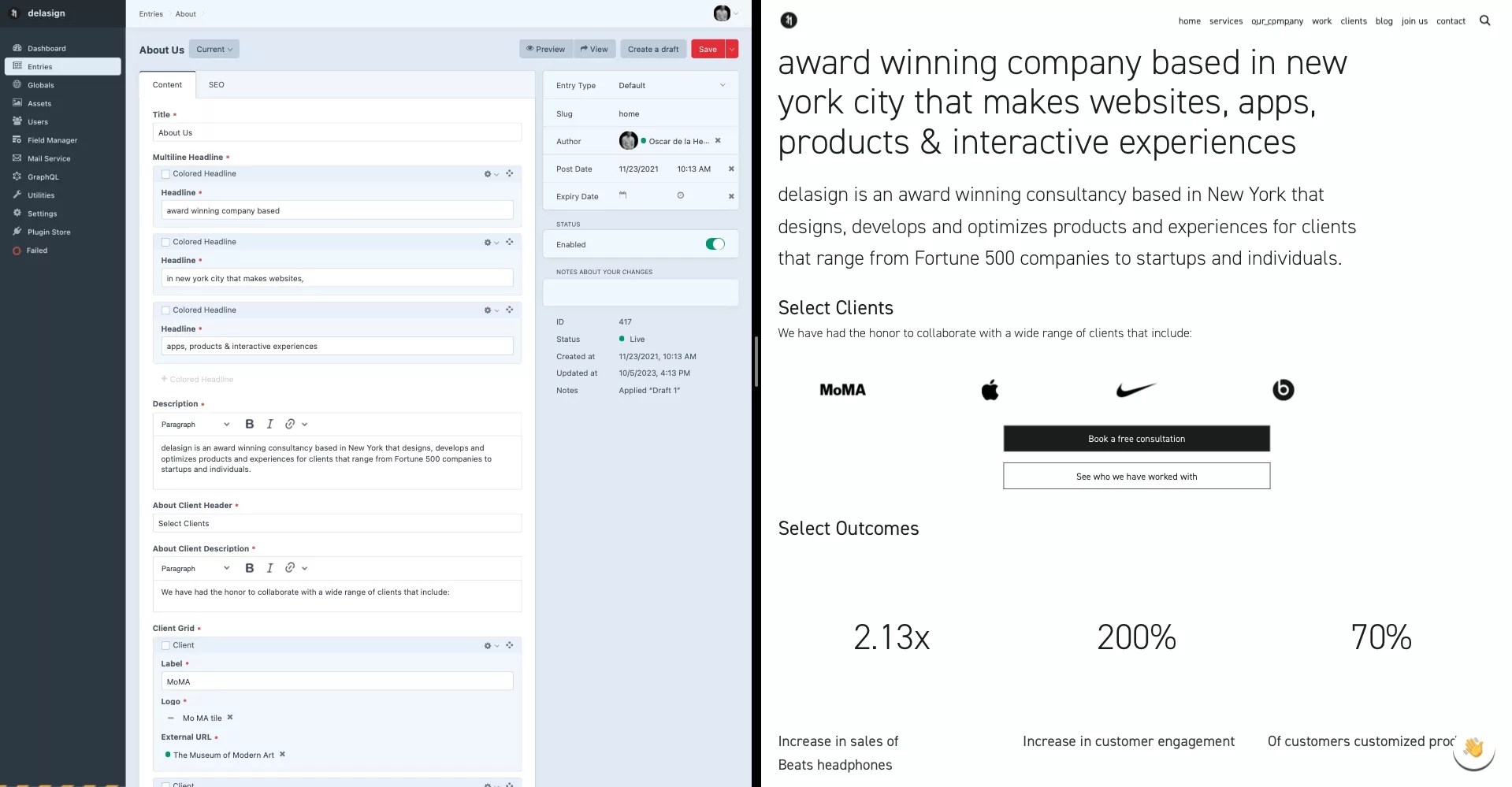Click Create a draft button
This screenshot has height=787, width=1512.
(653, 49)
